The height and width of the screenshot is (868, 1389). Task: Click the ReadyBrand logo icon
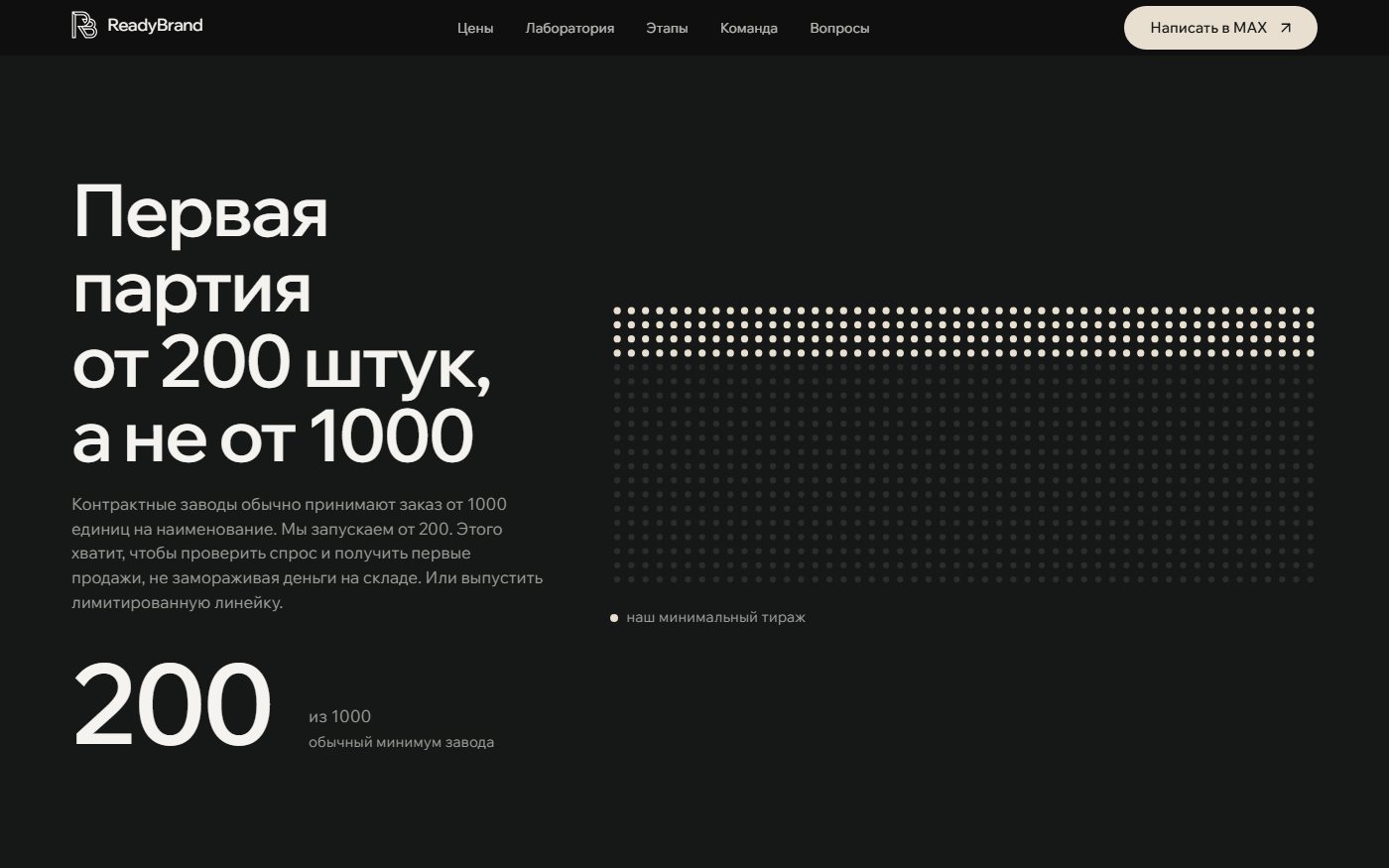(84, 26)
